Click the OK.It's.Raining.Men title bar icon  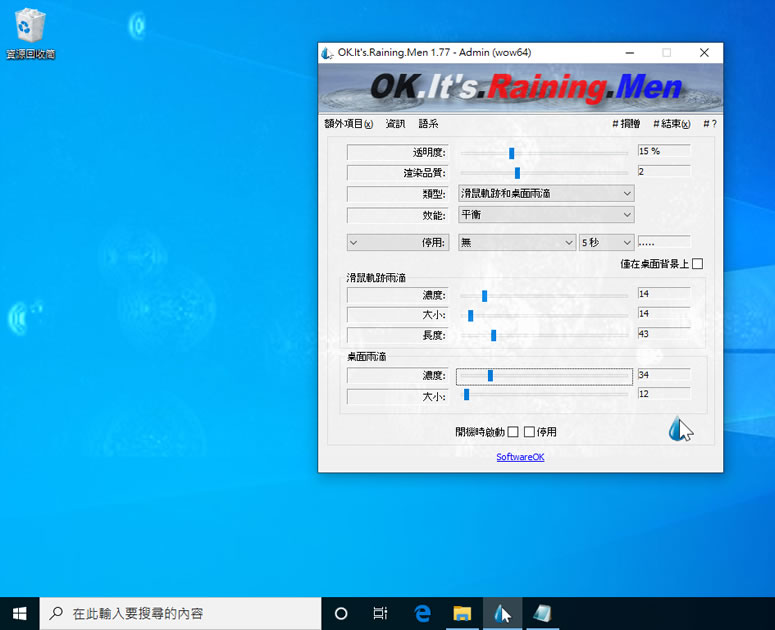click(327, 53)
